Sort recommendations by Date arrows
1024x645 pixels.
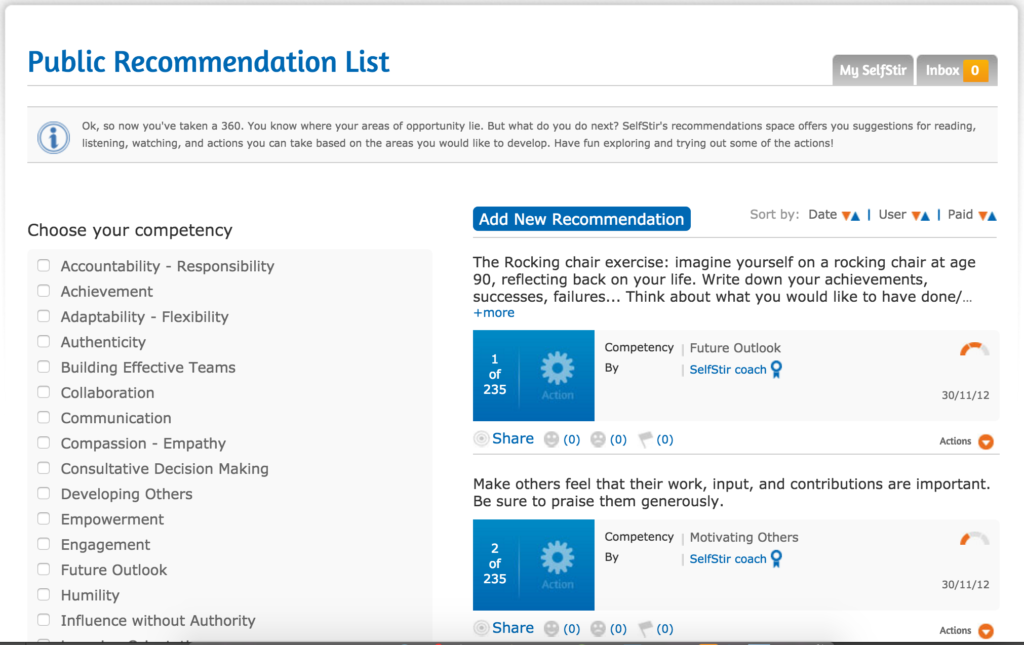point(850,215)
